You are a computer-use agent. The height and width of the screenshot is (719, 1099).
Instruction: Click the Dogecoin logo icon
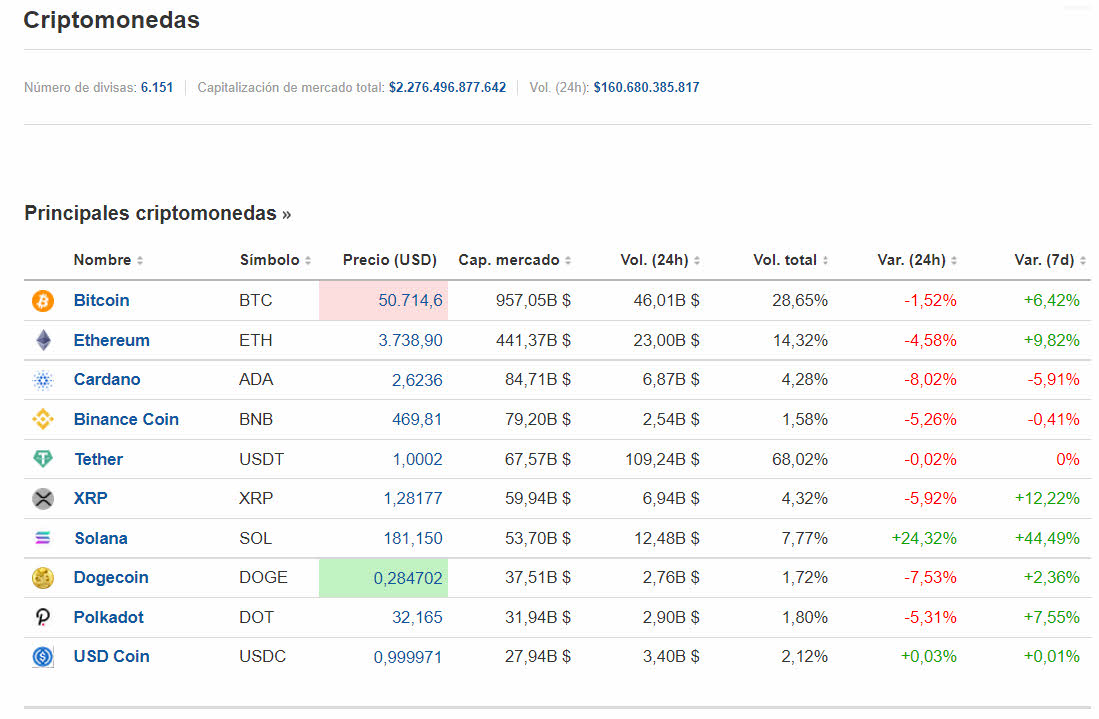click(43, 578)
